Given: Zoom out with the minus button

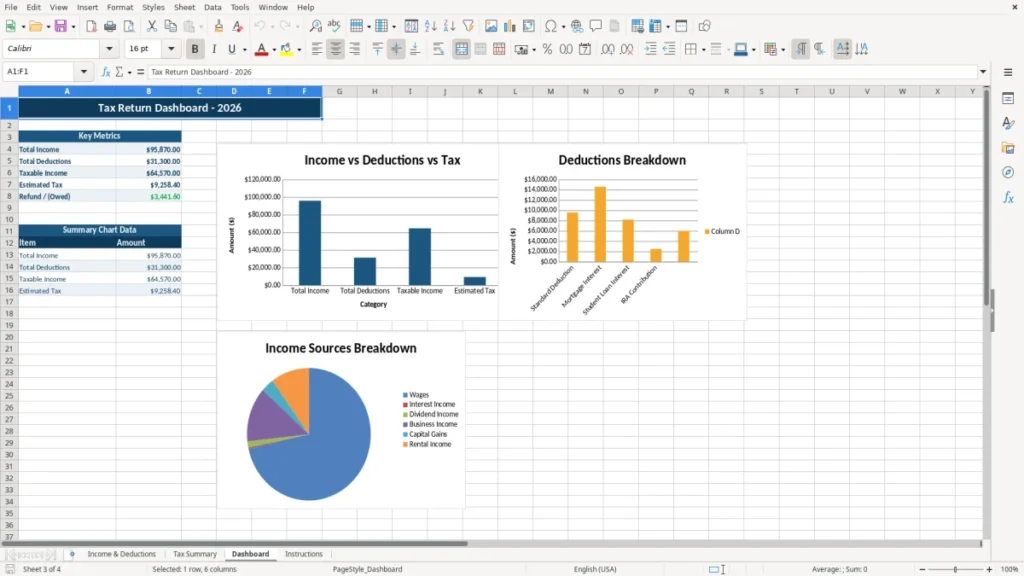Looking at the screenshot, I should (922, 569).
